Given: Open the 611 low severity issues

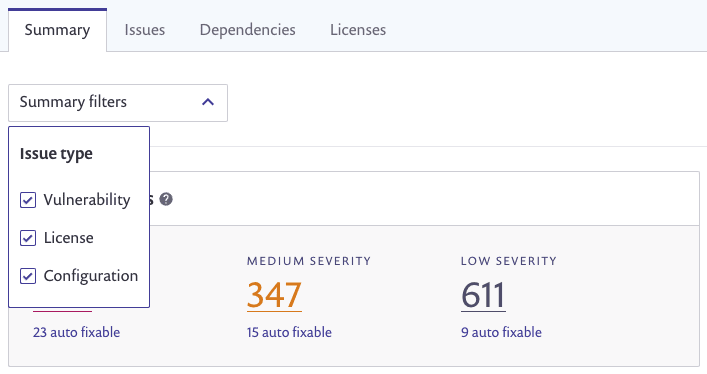Looking at the screenshot, I should tap(483, 295).
